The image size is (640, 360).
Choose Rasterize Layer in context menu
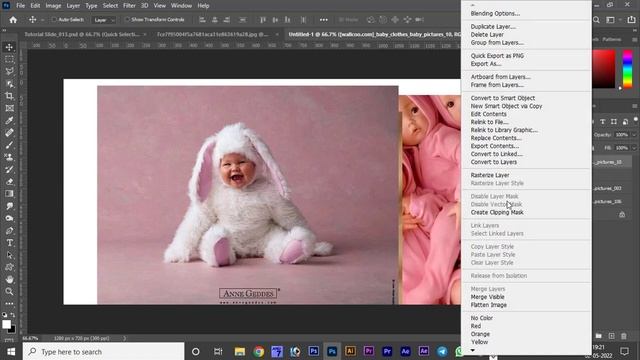(x=490, y=175)
